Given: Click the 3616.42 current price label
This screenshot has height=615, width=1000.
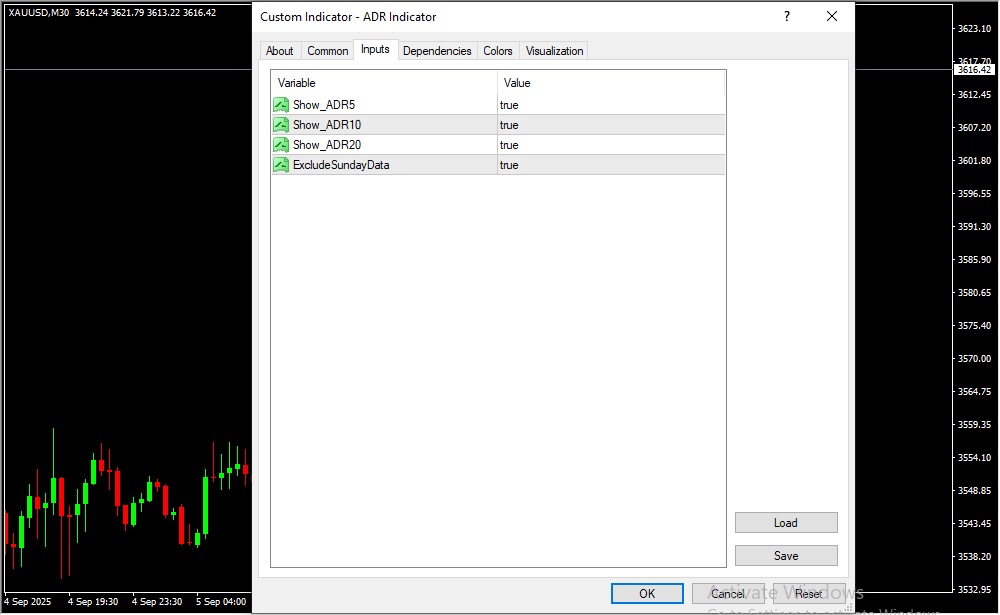Looking at the screenshot, I should 973,70.
